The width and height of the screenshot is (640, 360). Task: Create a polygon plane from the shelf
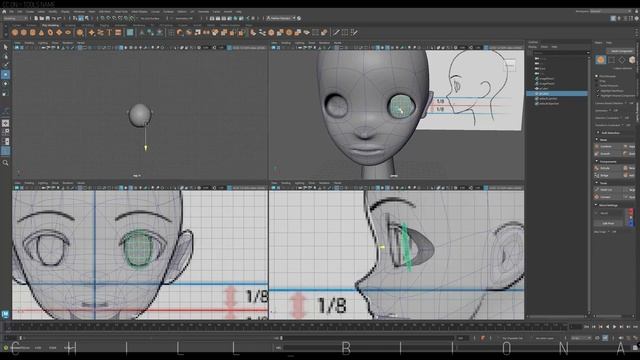click(59, 32)
